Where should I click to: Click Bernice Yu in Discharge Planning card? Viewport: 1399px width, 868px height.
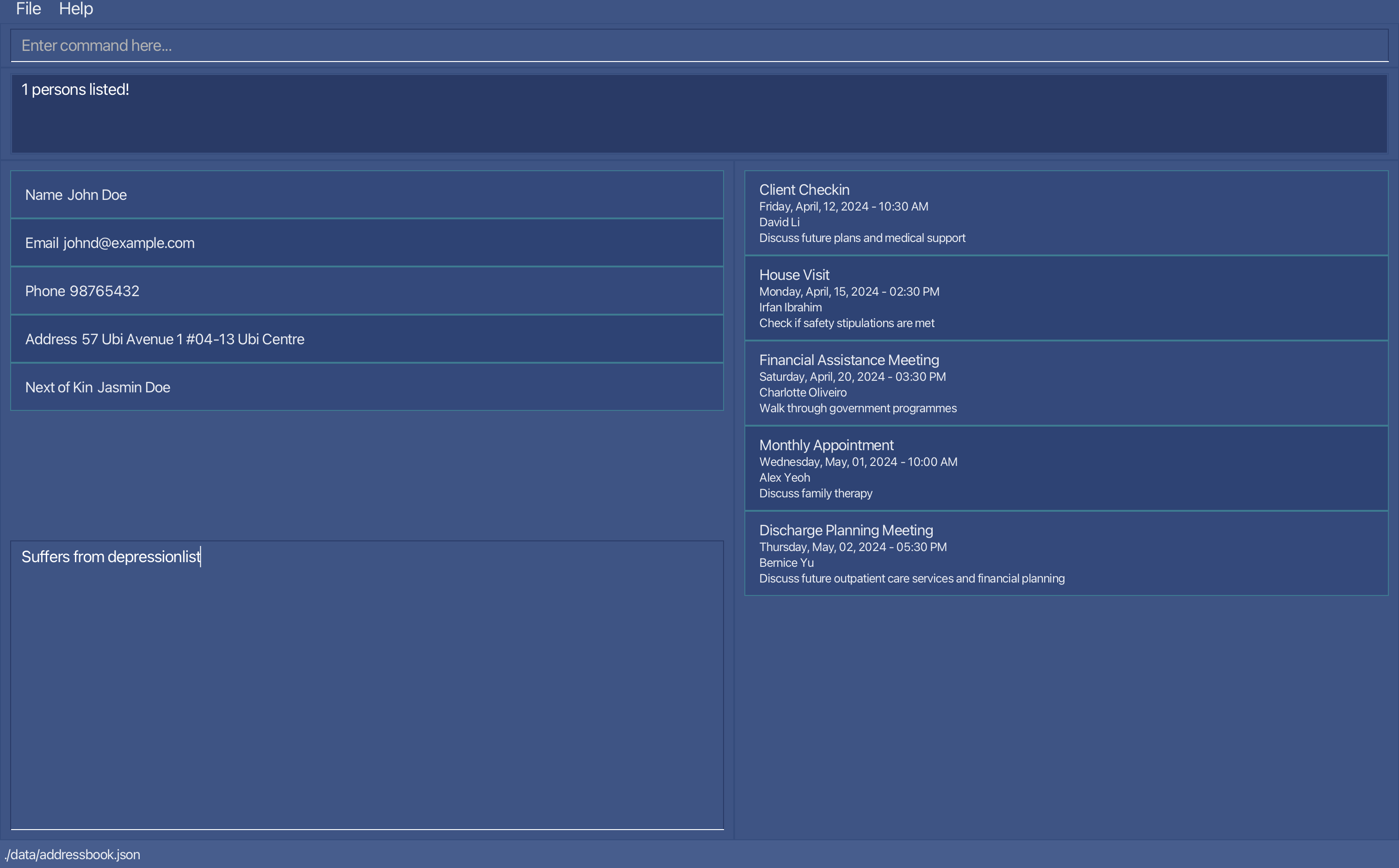pos(786,563)
